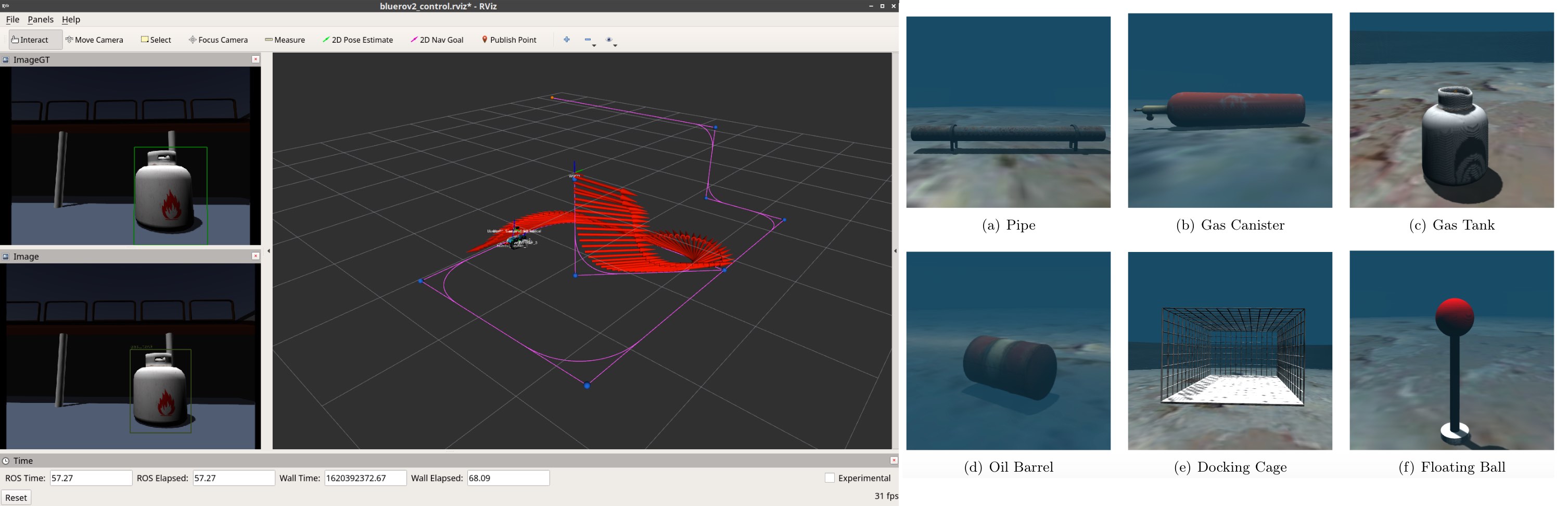Choose the Publish Point tool

point(509,40)
